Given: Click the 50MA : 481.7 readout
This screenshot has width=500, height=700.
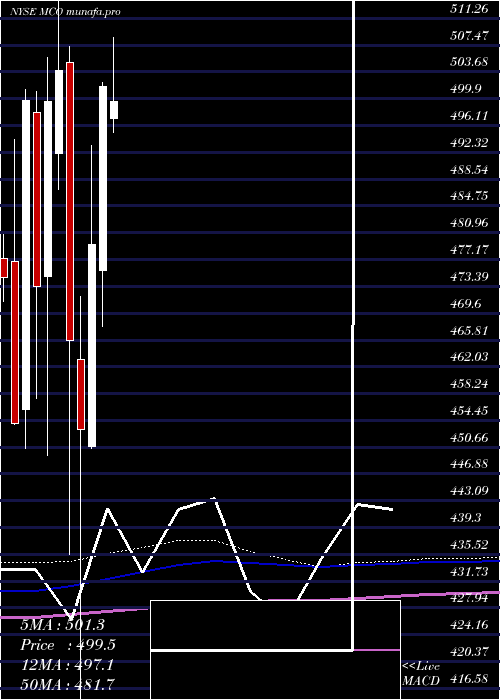Looking at the screenshot, I should tap(67, 684).
